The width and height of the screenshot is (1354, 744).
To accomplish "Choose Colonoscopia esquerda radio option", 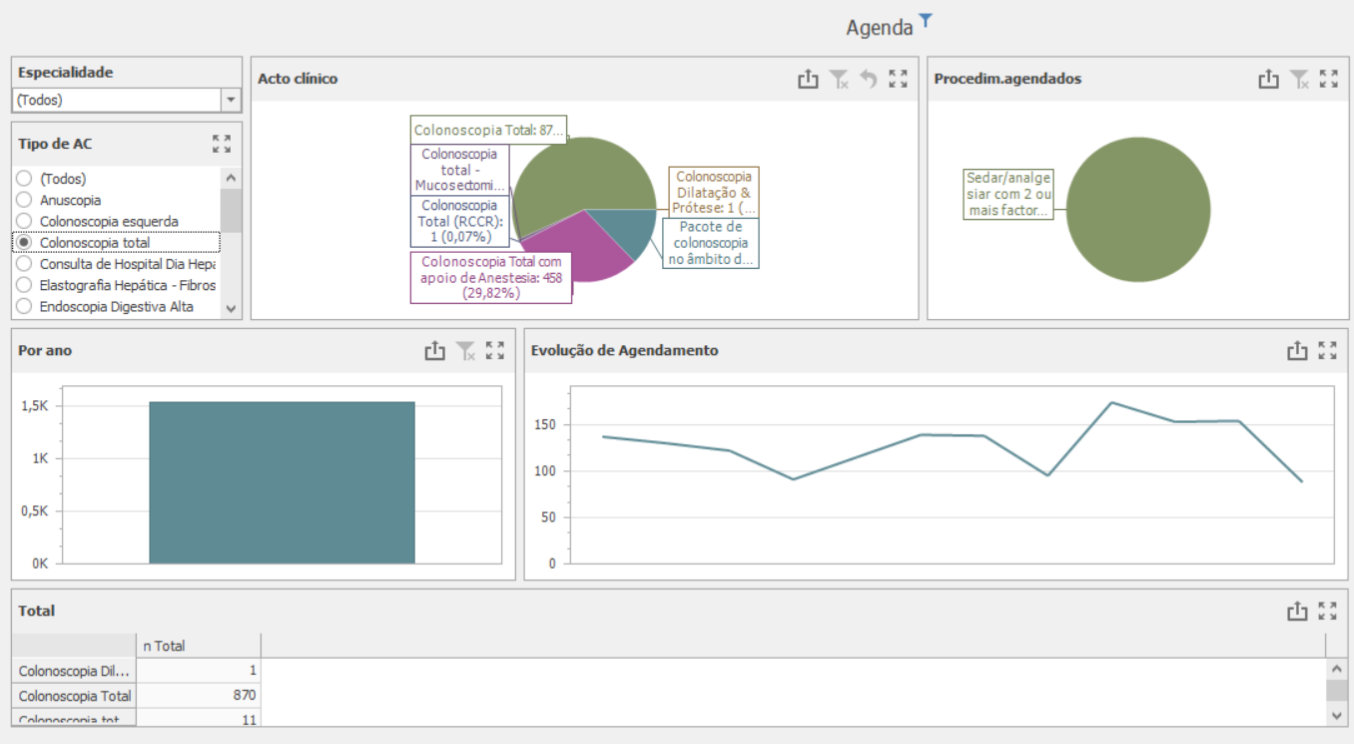I will [24, 221].
